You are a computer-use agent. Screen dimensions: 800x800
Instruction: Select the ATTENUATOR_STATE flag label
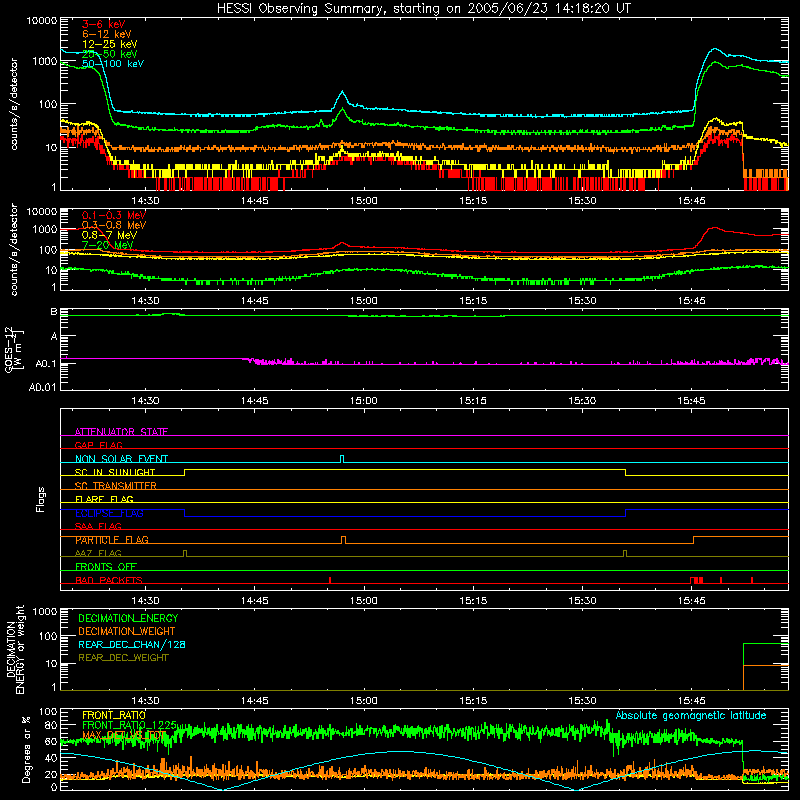pyautogui.click(x=121, y=432)
